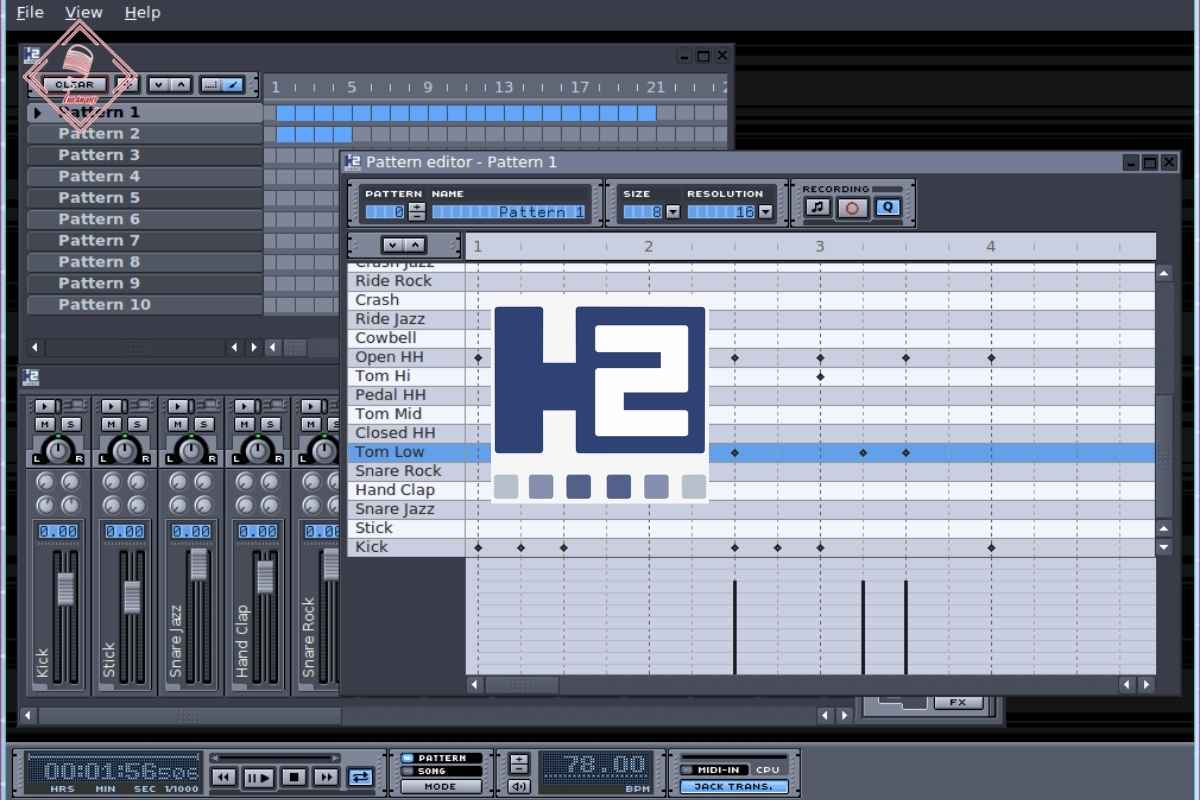
Task: Mute the Kick mixer channel
Action: [x=46, y=424]
